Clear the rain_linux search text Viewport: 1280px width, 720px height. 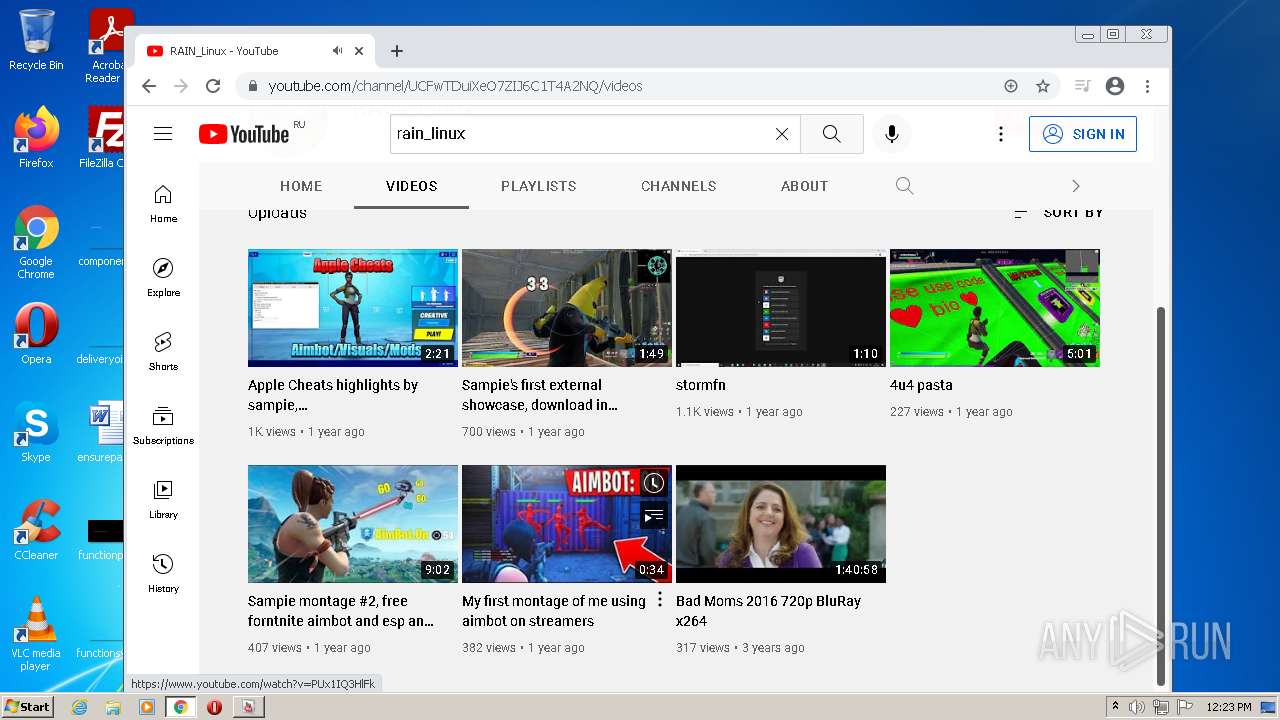(782, 134)
